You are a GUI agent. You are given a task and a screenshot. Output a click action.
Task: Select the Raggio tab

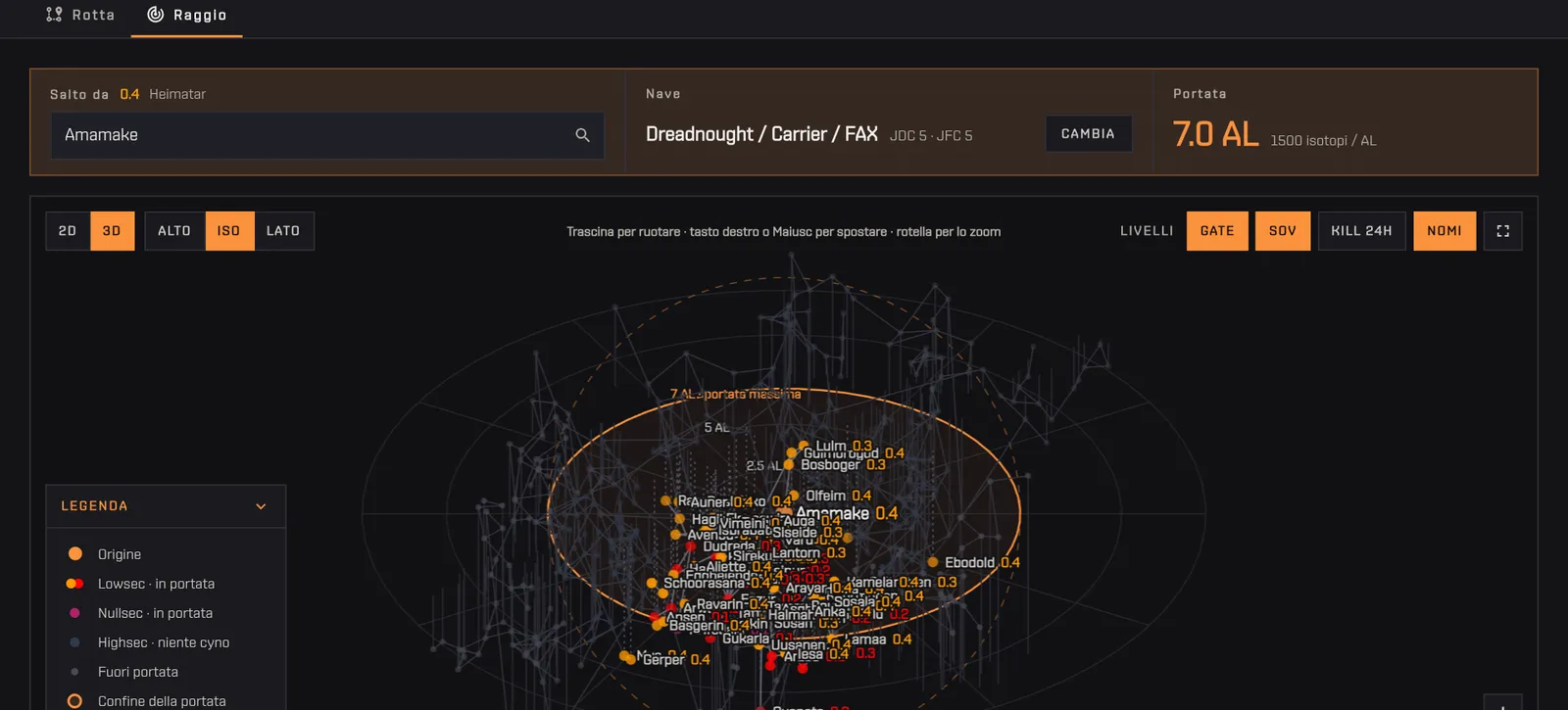click(x=186, y=16)
